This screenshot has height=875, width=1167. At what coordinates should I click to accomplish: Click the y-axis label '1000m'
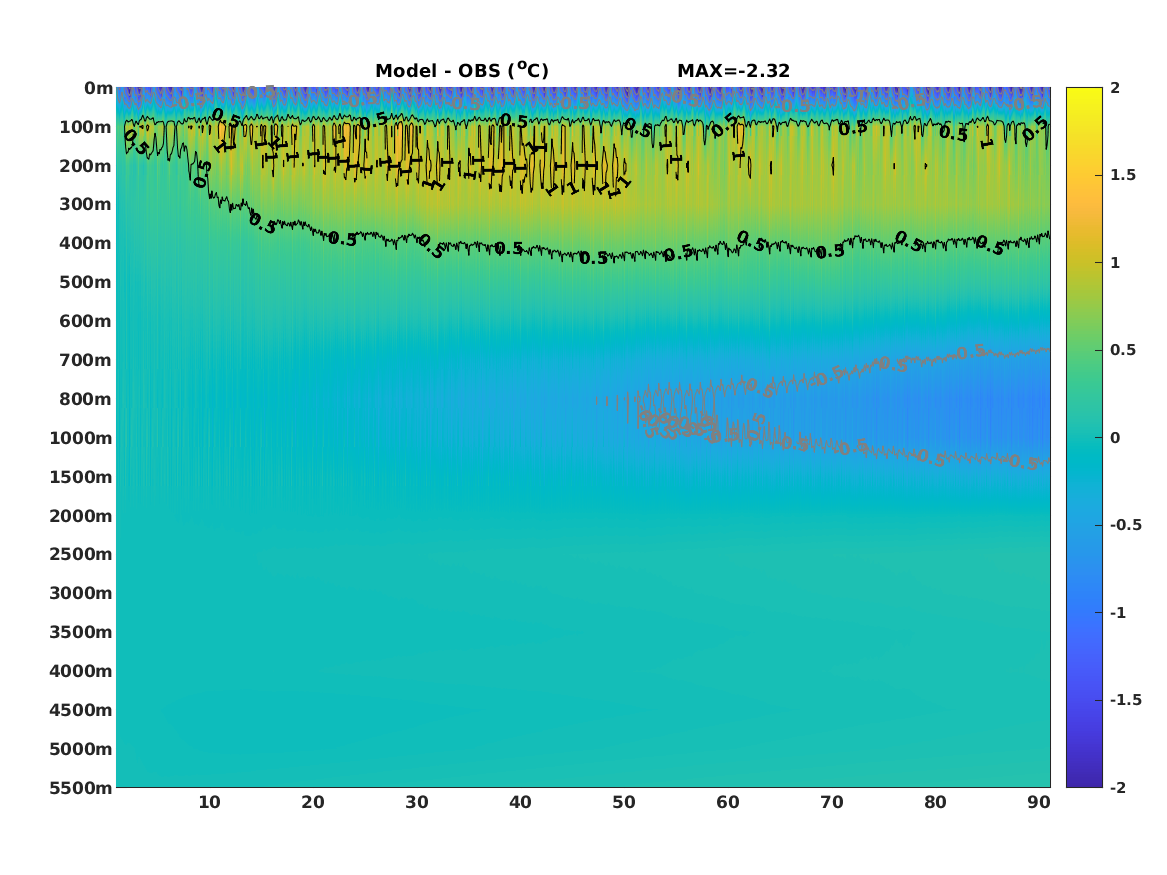80,438
